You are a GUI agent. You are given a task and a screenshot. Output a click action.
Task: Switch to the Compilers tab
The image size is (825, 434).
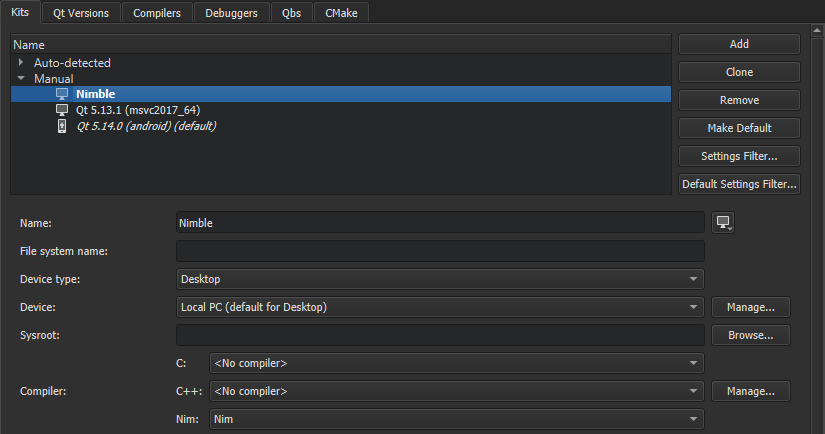click(157, 13)
